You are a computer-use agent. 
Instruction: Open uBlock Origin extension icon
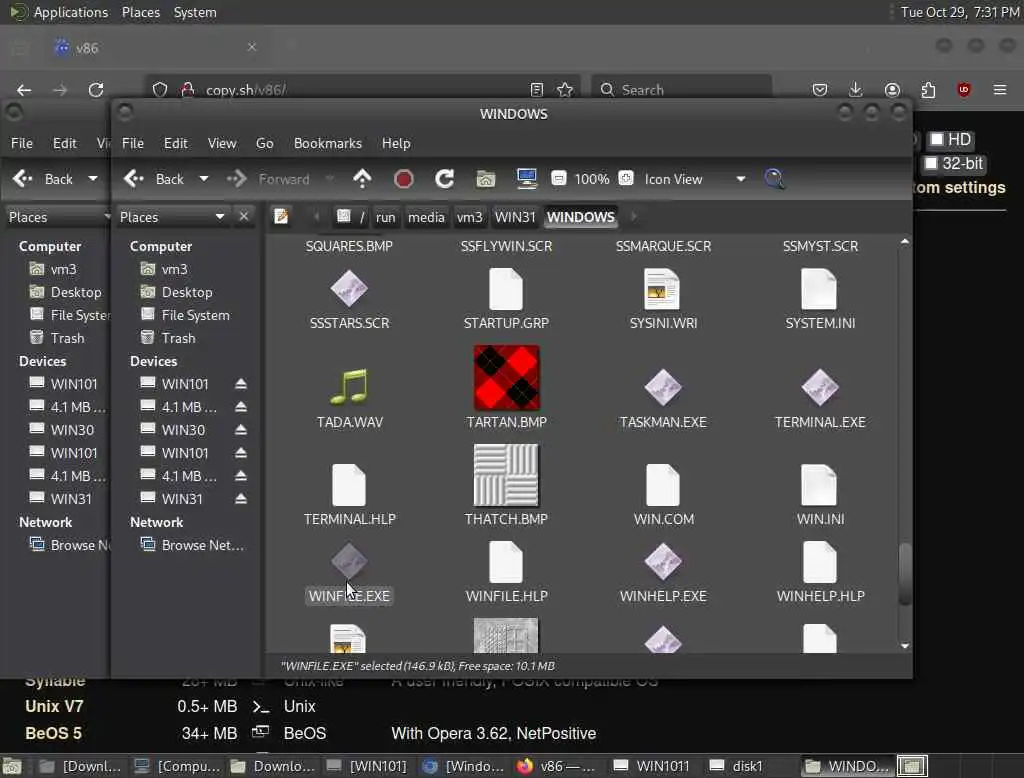pyautogui.click(x=964, y=89)
